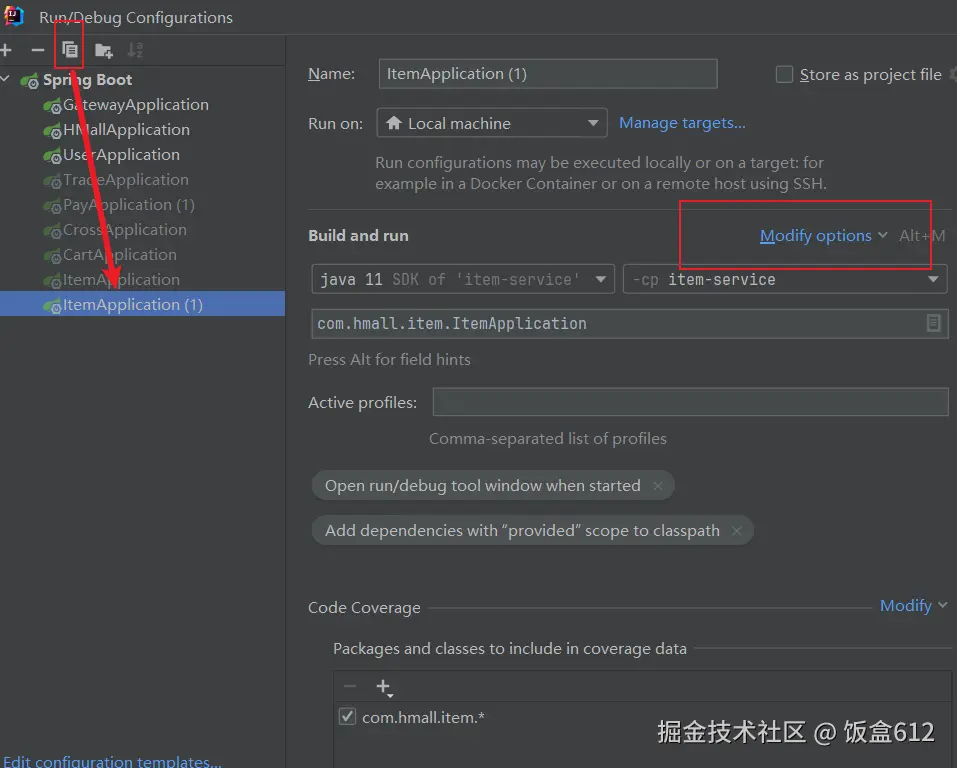957x768 pixels.
Task: Click the Spring Boot group icon
Action: click(29, 81)
